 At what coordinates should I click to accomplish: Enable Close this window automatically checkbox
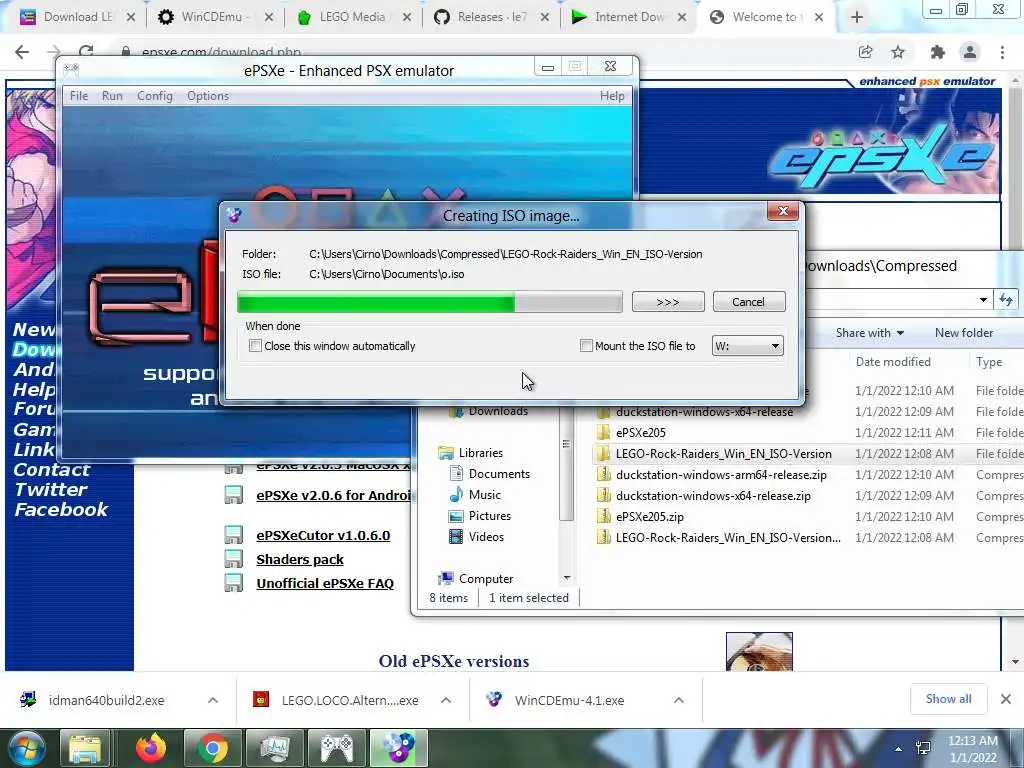coord(255,345)
